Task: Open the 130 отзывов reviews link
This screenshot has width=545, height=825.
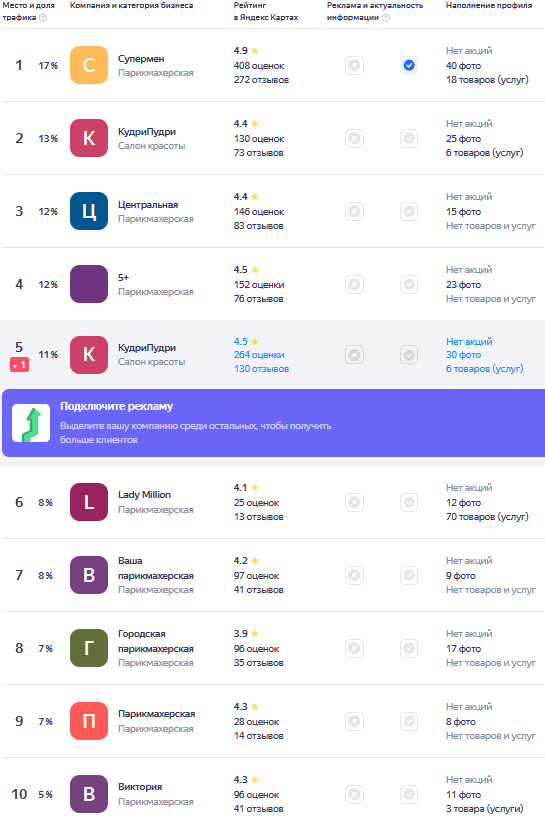Action: click(x=261, y=369)
